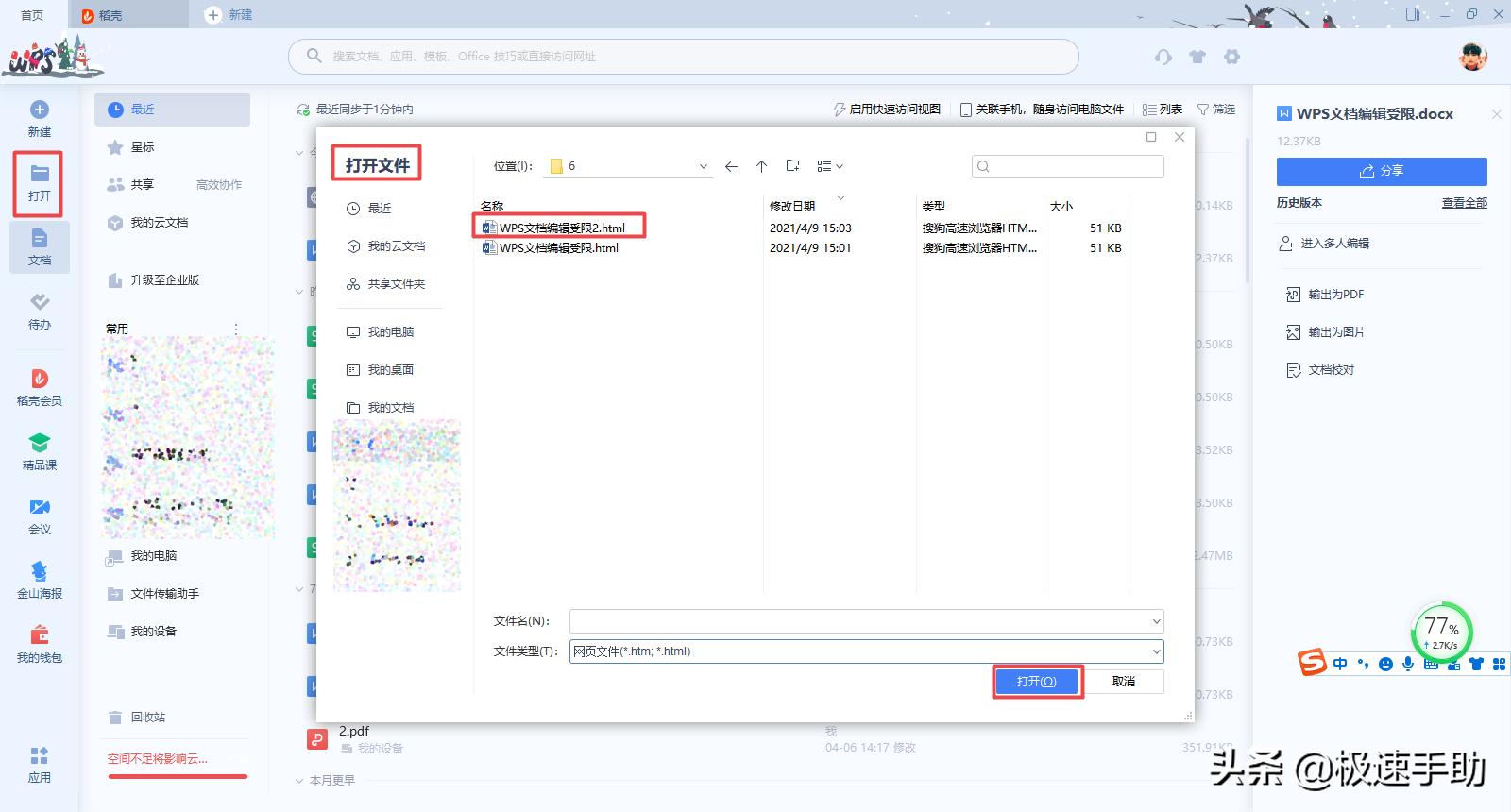
Task: Click the 取消 button
Action: (1124, 681)
